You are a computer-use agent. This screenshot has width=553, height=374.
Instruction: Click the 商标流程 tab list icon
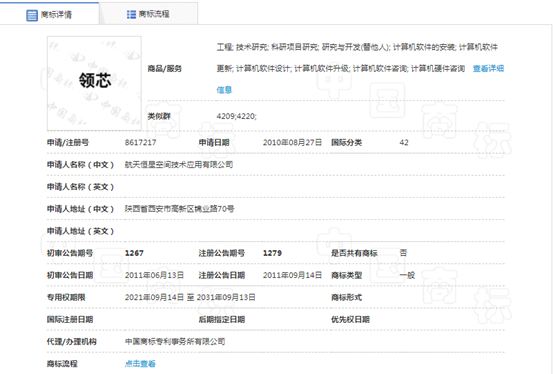click(131, 14)
